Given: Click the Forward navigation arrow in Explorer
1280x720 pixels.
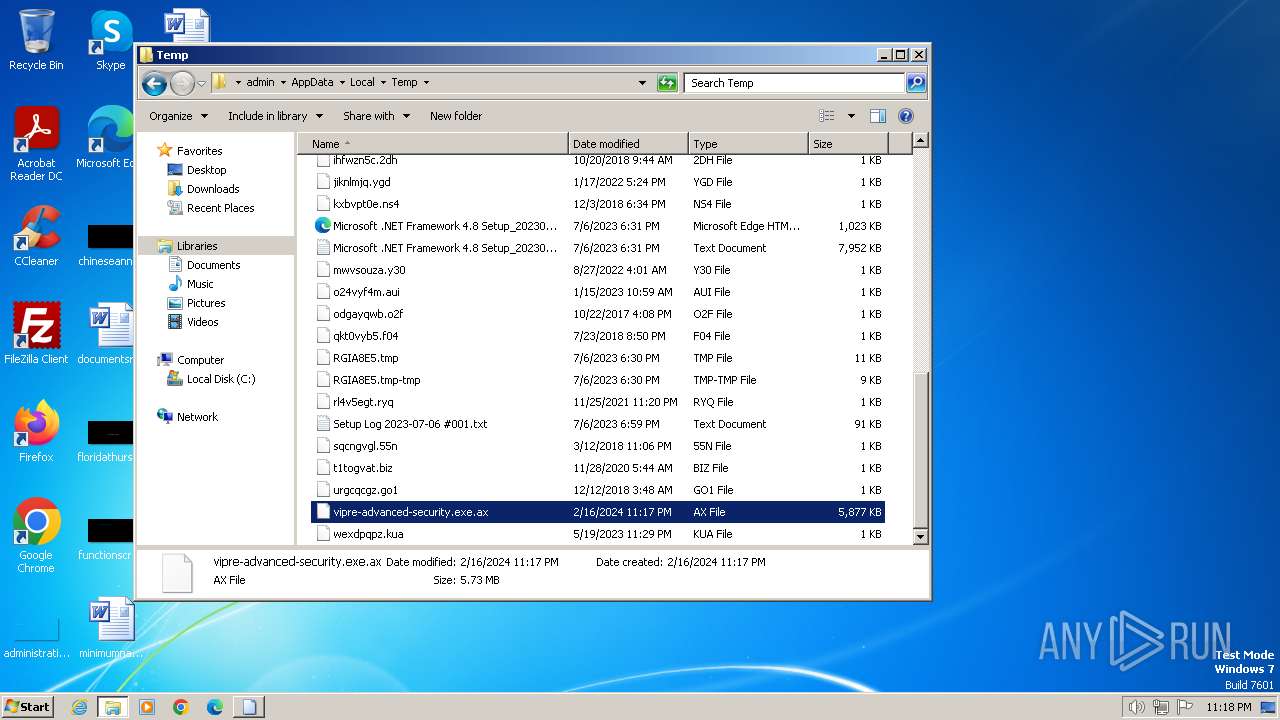Looking at the screenshot, I should [182, 83].
